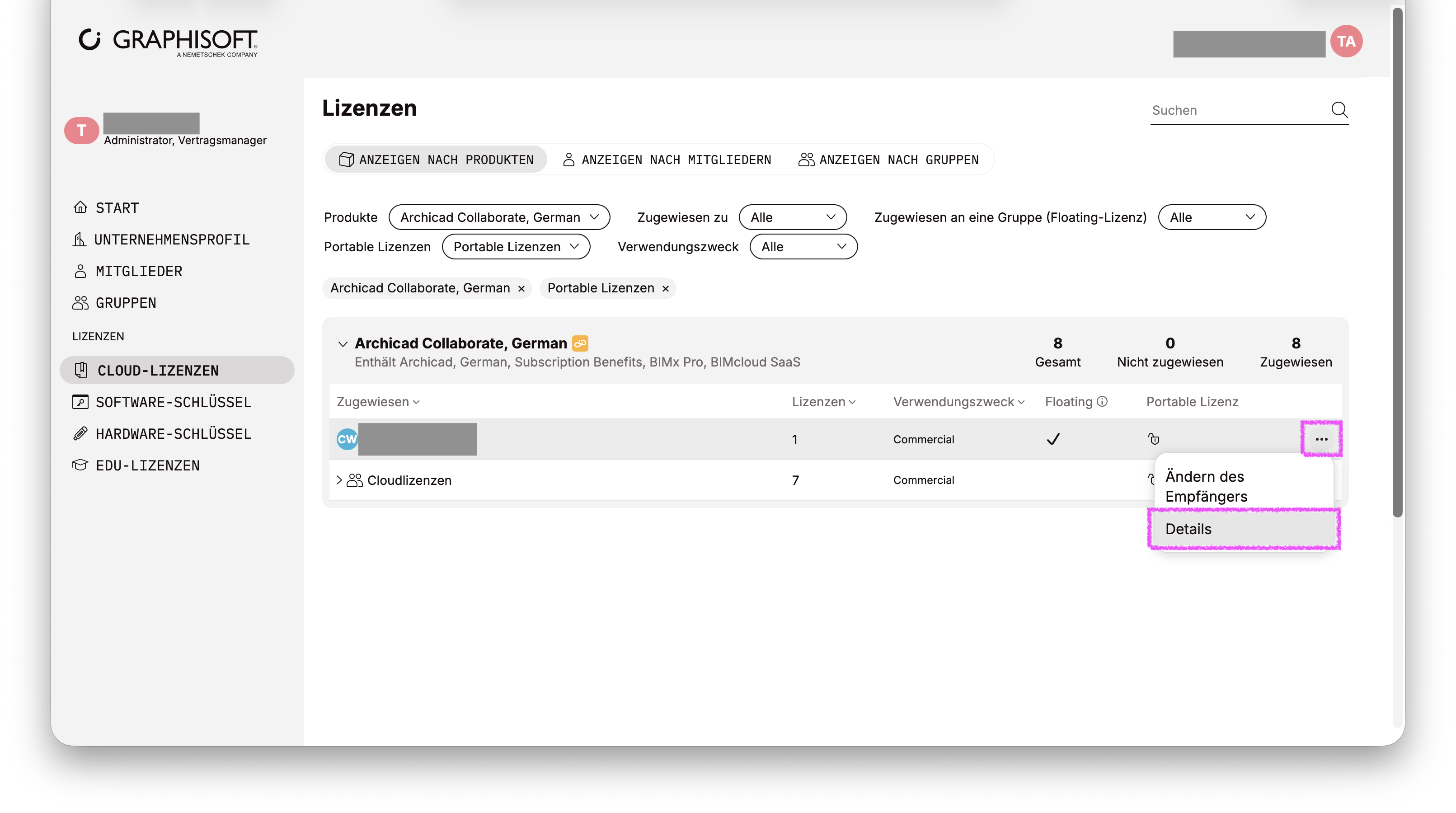Click the Commercial value in Cloudlizenzen row
Screen dimensions: 1456x813
[x=924, y=480]
